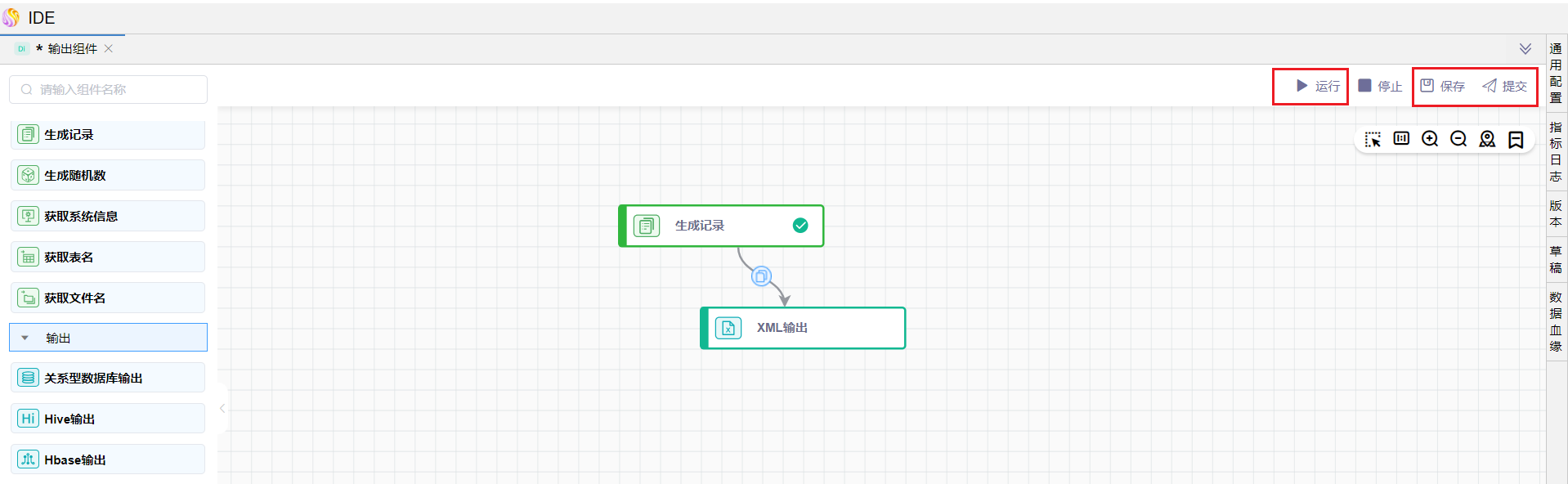Click the bookmark icon in canvas toolbar
Screen dimensions: 1568x484
[x=1516, y=140]
